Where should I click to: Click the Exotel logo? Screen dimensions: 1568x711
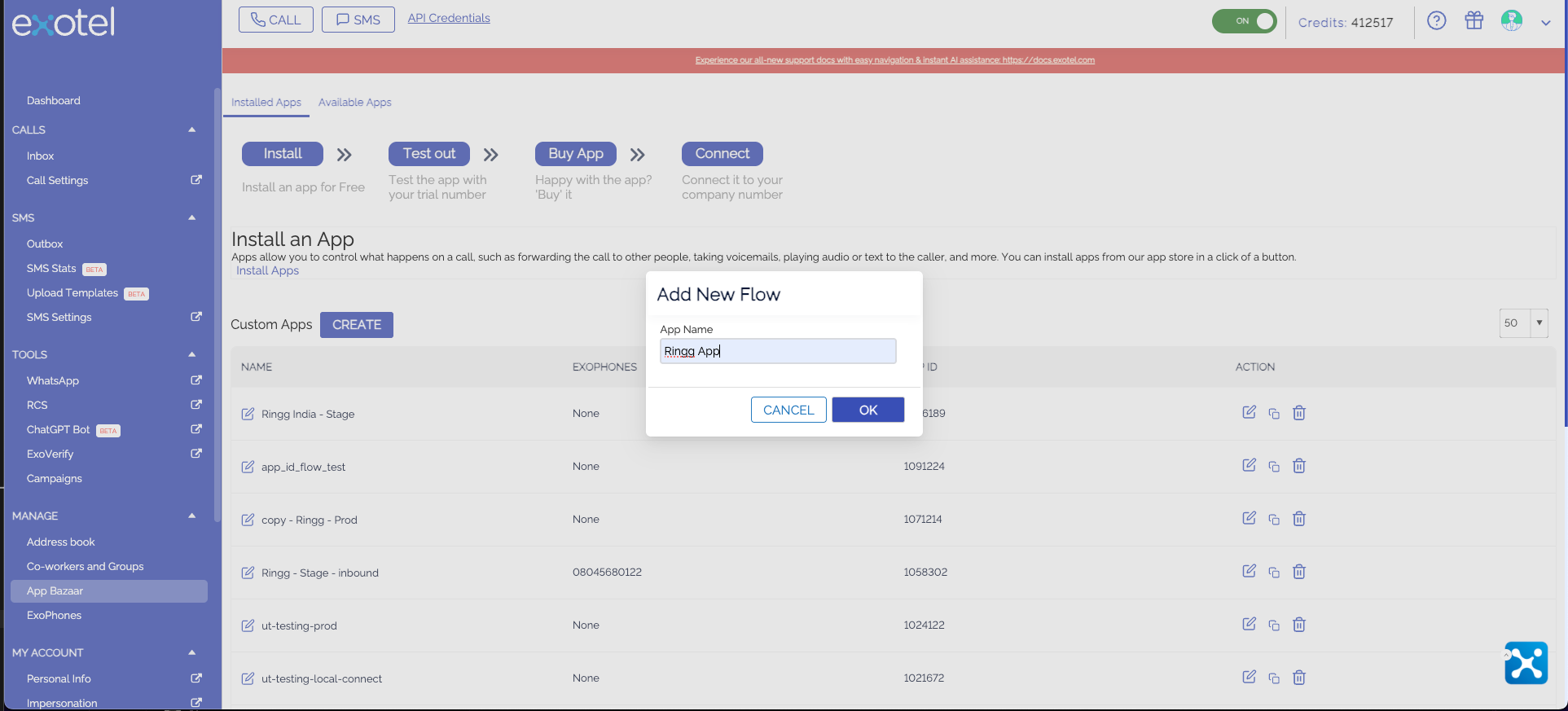(64, 23)
